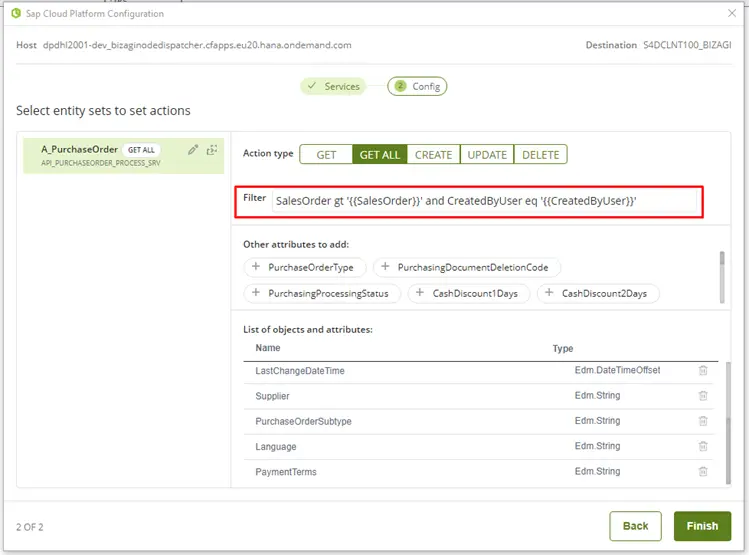Click into the Filter expression field
Image resolution: width=749 pixels, height=555 pixels.
click(x=483, y=201)
